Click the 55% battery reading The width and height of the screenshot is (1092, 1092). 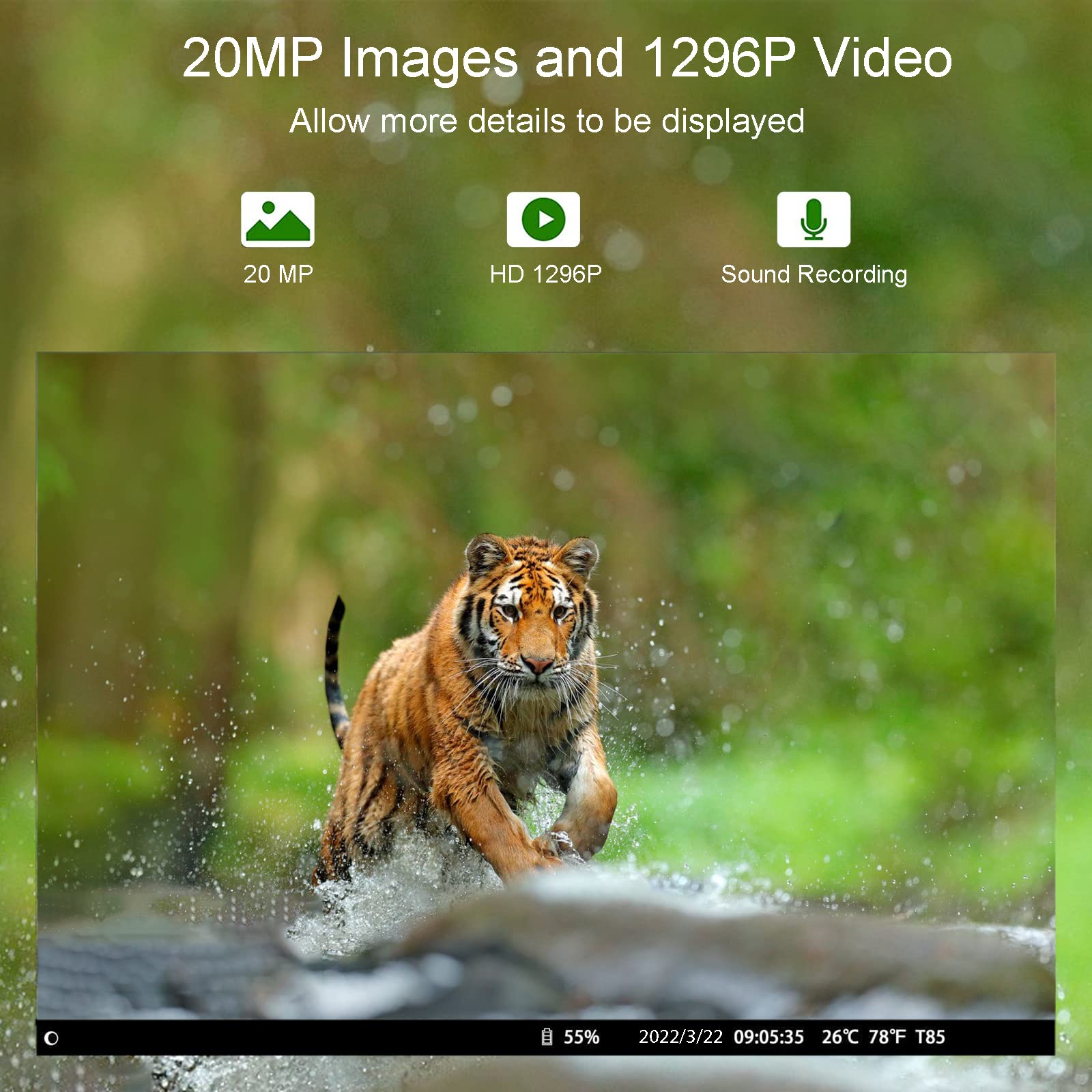(x=581, y=1037)
